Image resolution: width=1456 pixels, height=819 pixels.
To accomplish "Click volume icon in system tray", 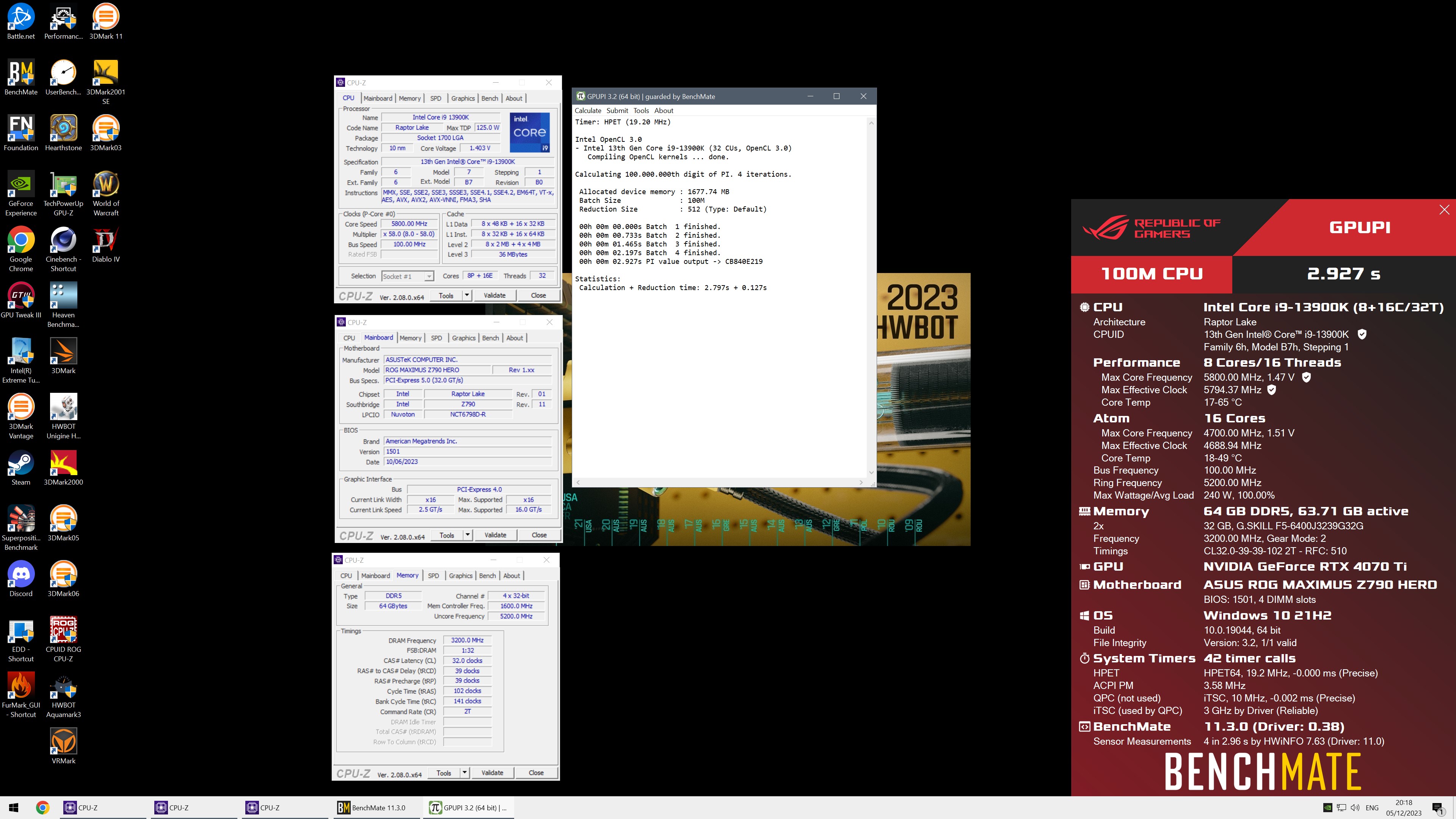I will [1355, 808].
